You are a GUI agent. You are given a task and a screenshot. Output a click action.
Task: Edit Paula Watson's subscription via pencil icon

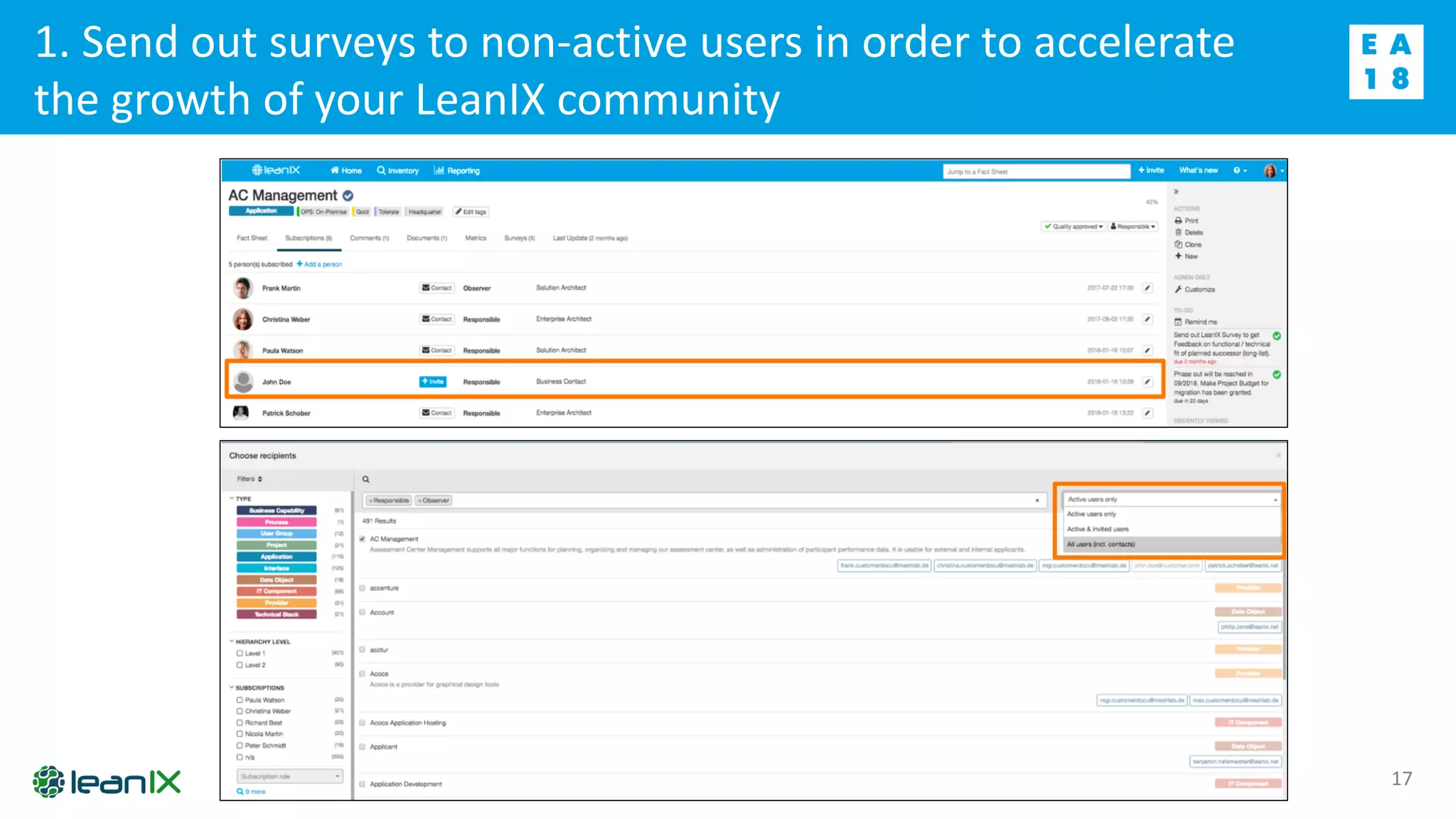[1147, 350]
